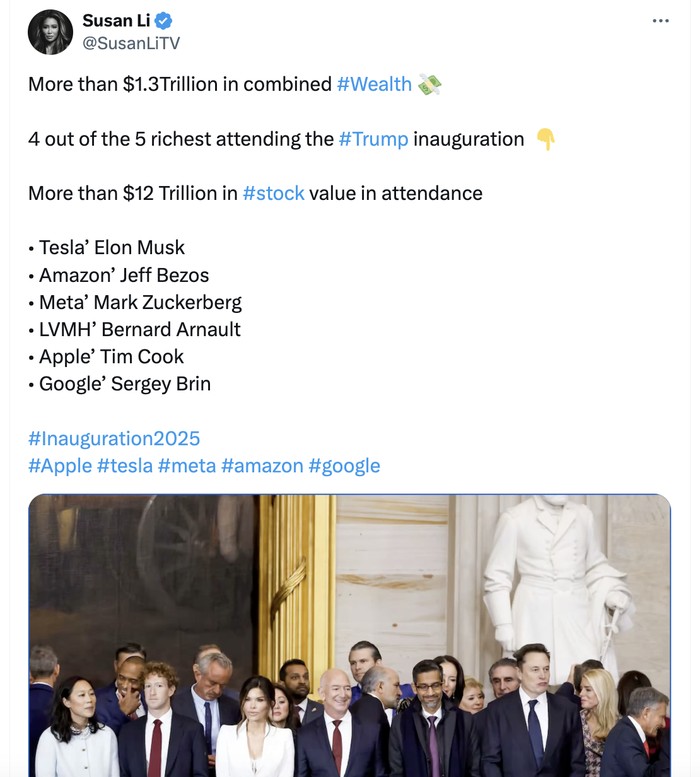Screen dimensions: 700x777
Task: Click the #tesla hashtag
Action: point(126,465)
